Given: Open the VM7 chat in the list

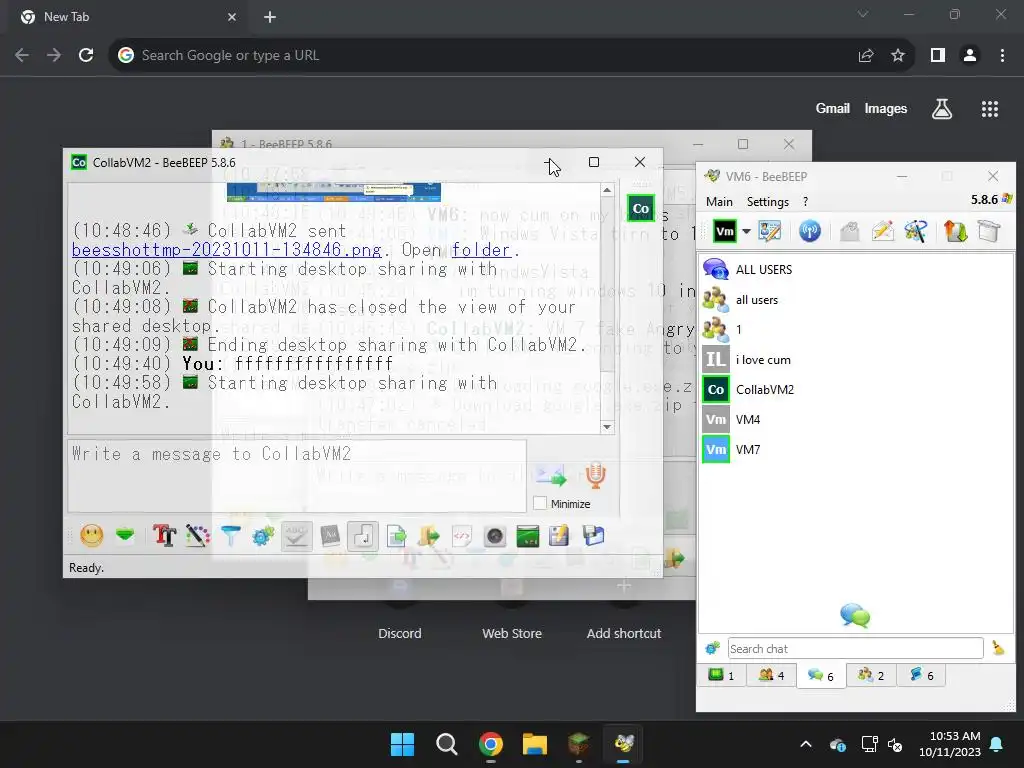Looking at the screenshot, I should 856,450.
